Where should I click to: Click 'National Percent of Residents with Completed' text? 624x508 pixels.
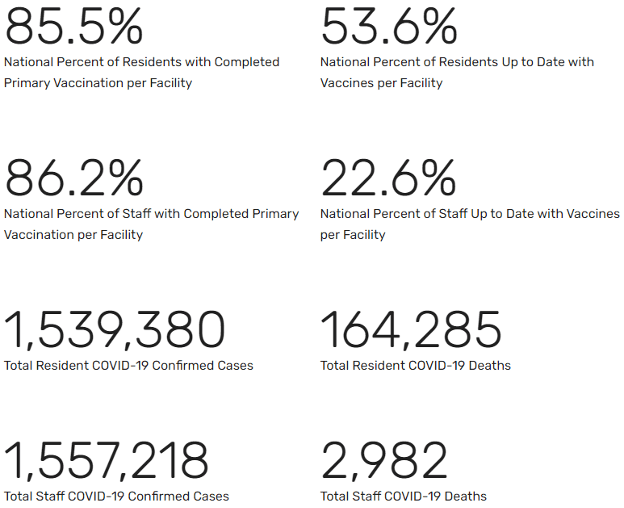pos(142,62)
